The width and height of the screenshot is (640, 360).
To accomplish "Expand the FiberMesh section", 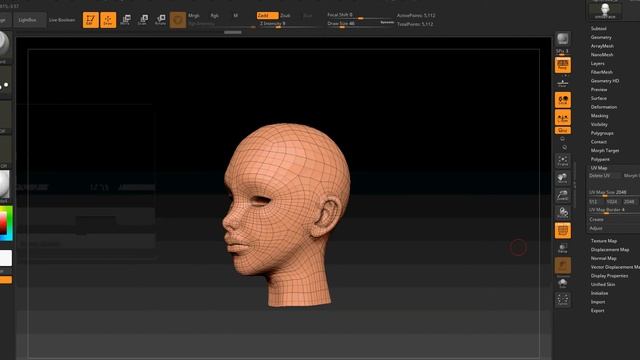I will point(602,72).
